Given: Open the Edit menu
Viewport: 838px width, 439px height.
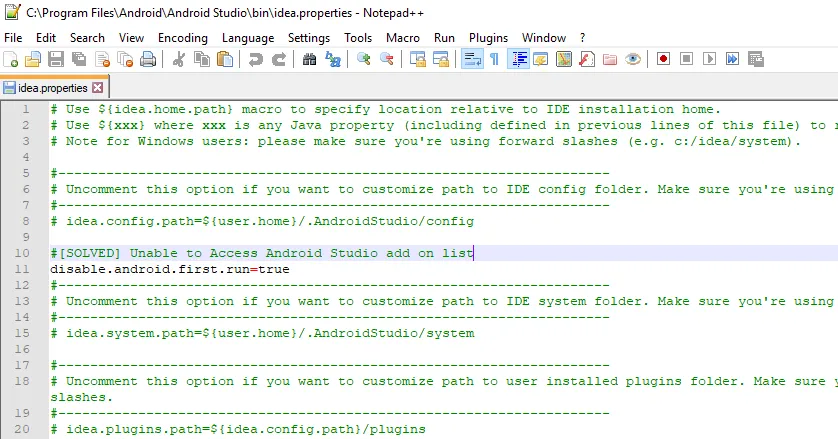Looking at the screenshot, I should (46, 38).
